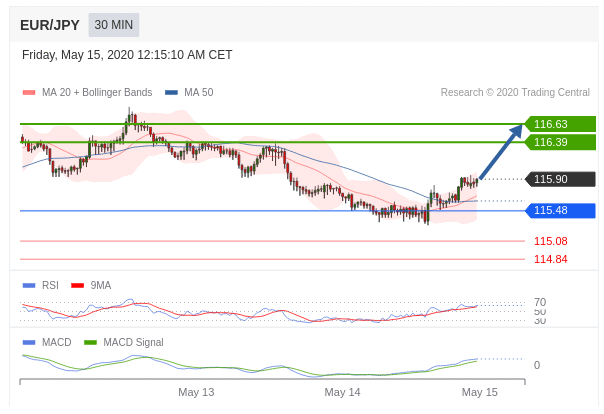
Task: Click the 114.84 red support value
Action: coord(550,259)
